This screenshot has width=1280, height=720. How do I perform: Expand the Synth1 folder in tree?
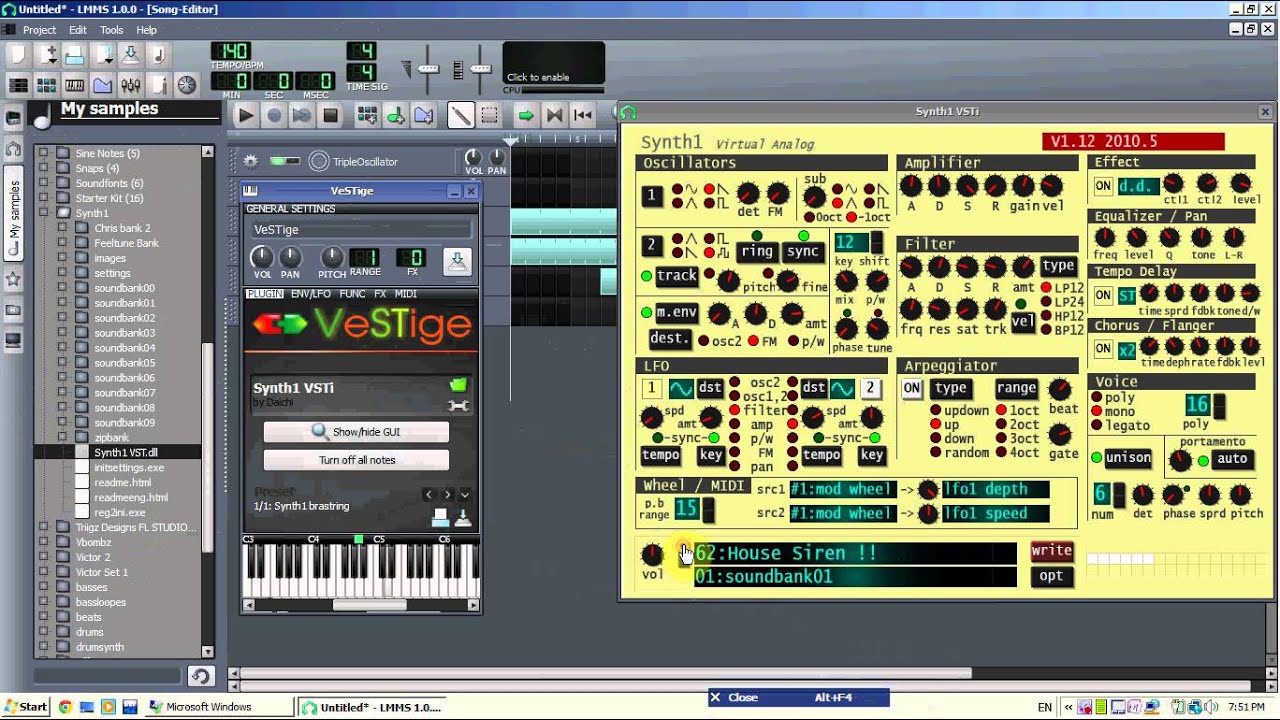coord(43,213)
